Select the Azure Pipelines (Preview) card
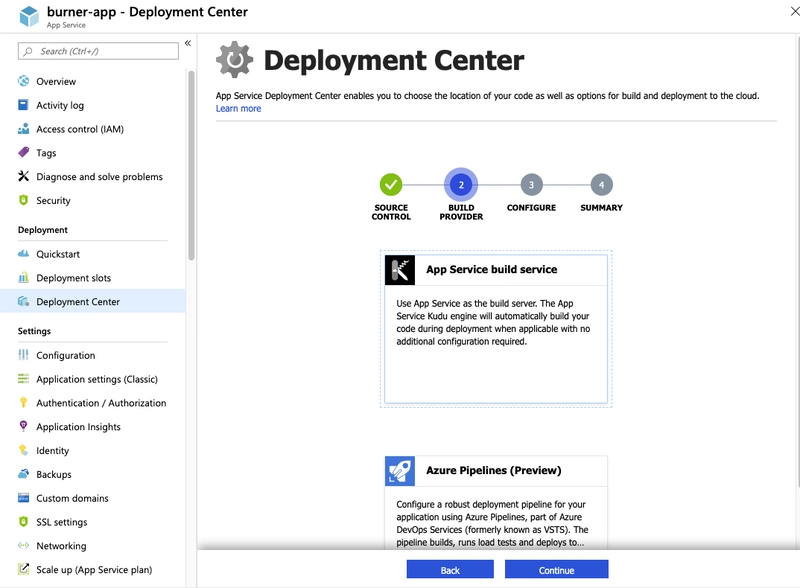Viewport: 800px width, 588px height. point(496,503)
